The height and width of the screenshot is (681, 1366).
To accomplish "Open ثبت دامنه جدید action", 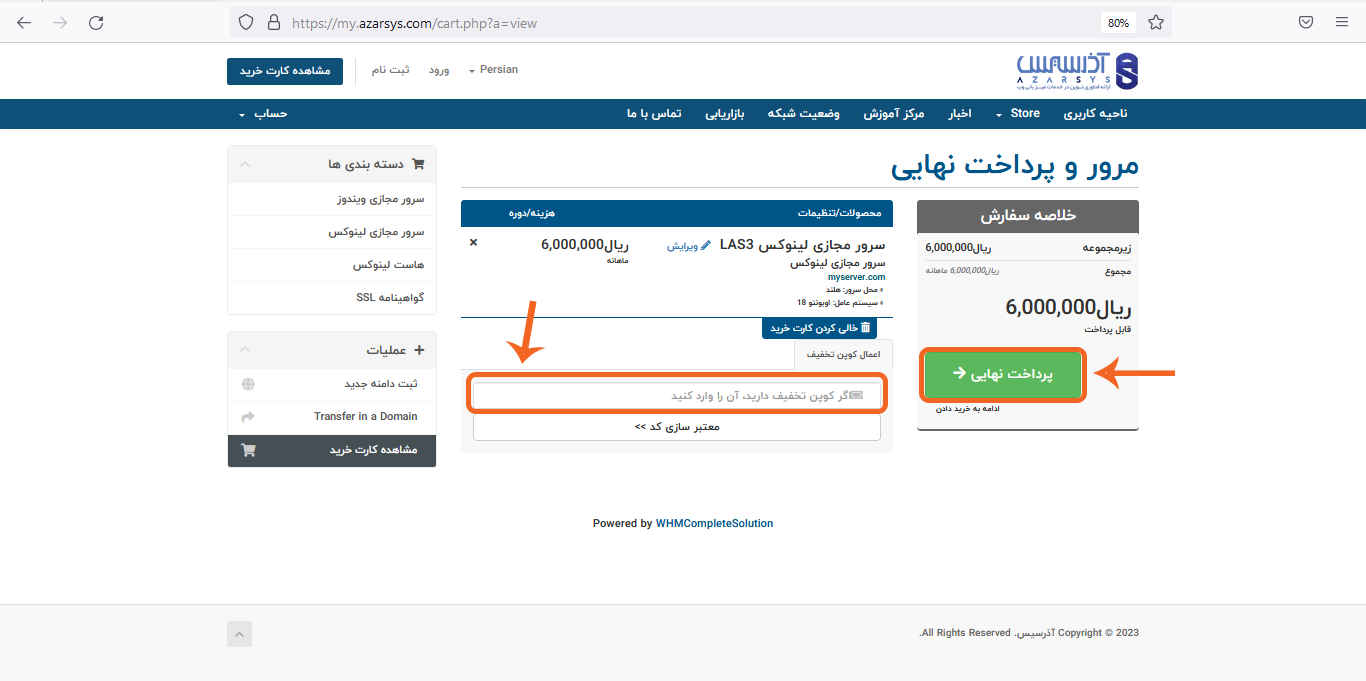I will [332, 385].
